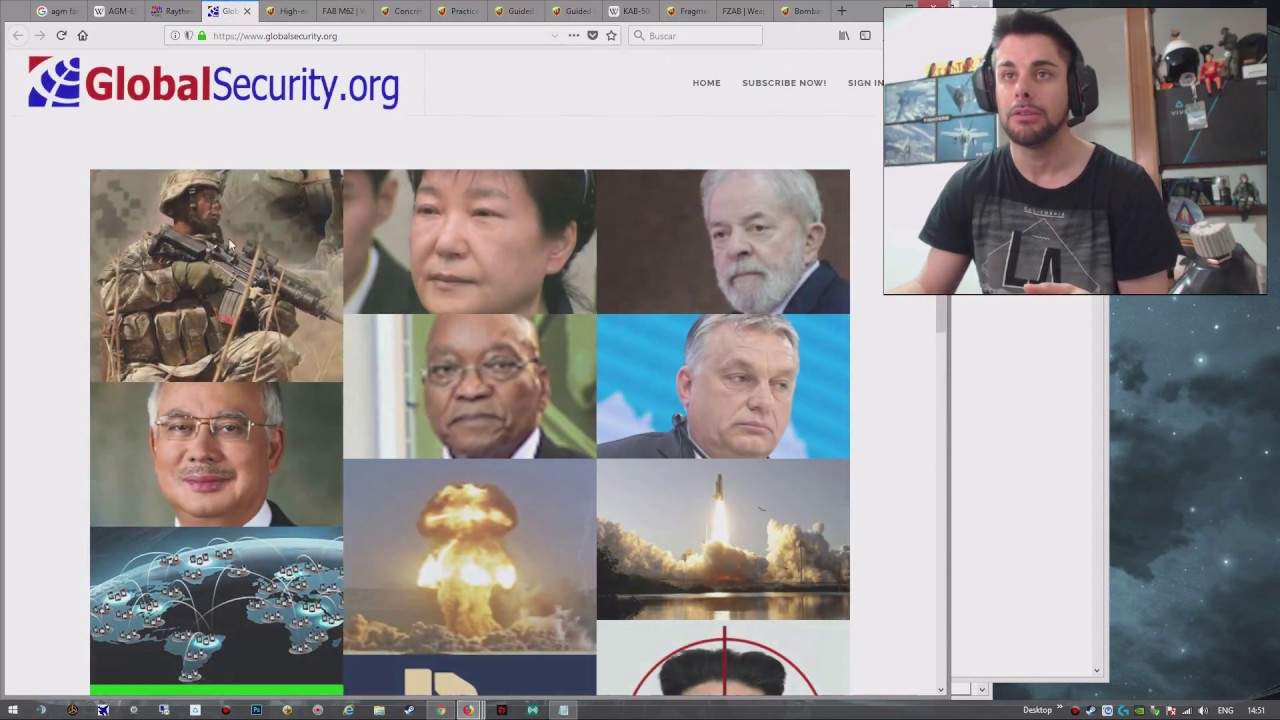Open the 14:51 taskbar clock
Screen dimensions: 1280x720
[1256, 711]
